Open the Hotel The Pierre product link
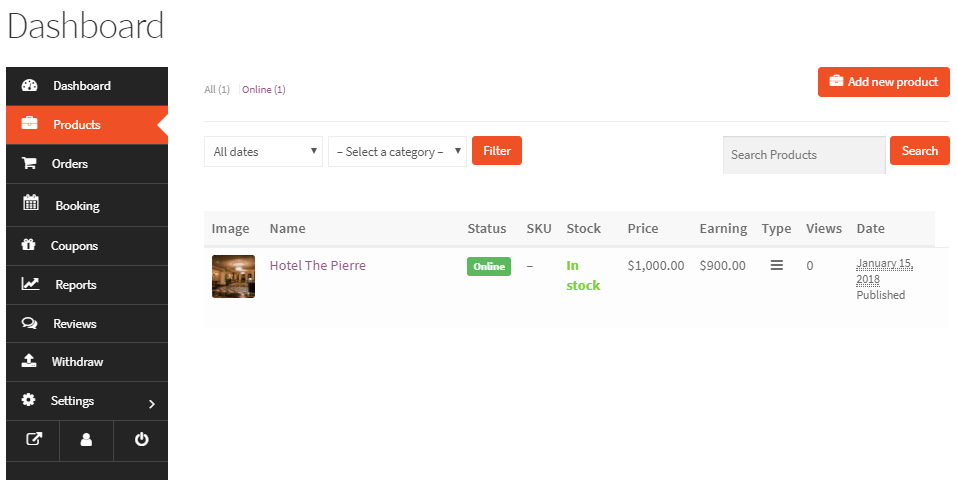 (318, 266)
